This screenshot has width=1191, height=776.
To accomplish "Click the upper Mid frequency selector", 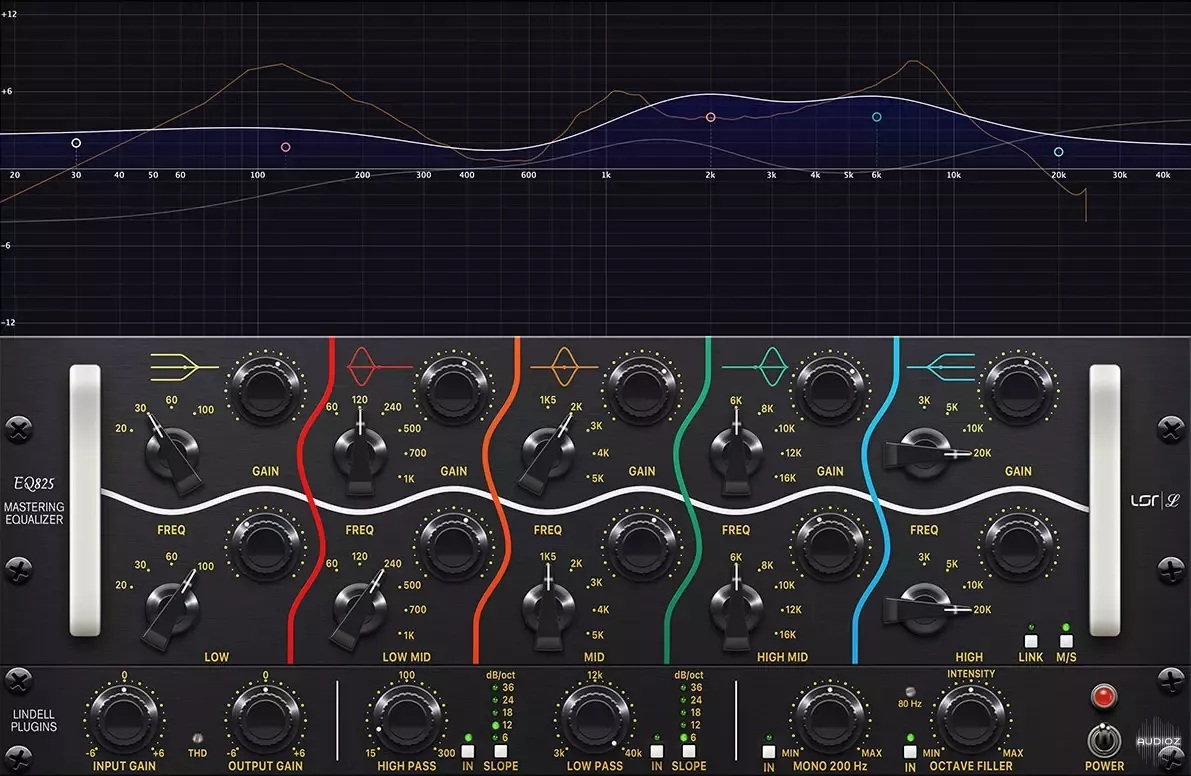I will tap(548, 453).
